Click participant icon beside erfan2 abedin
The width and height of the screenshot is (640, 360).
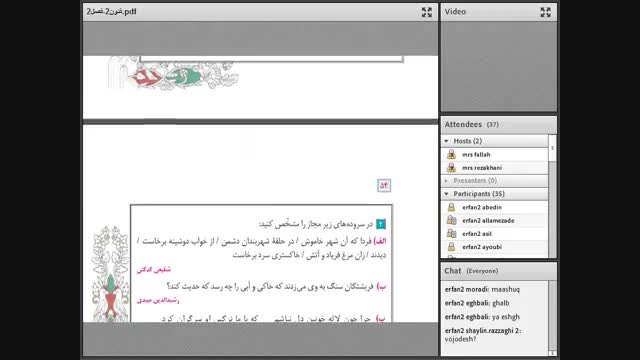tap(451, 207)
